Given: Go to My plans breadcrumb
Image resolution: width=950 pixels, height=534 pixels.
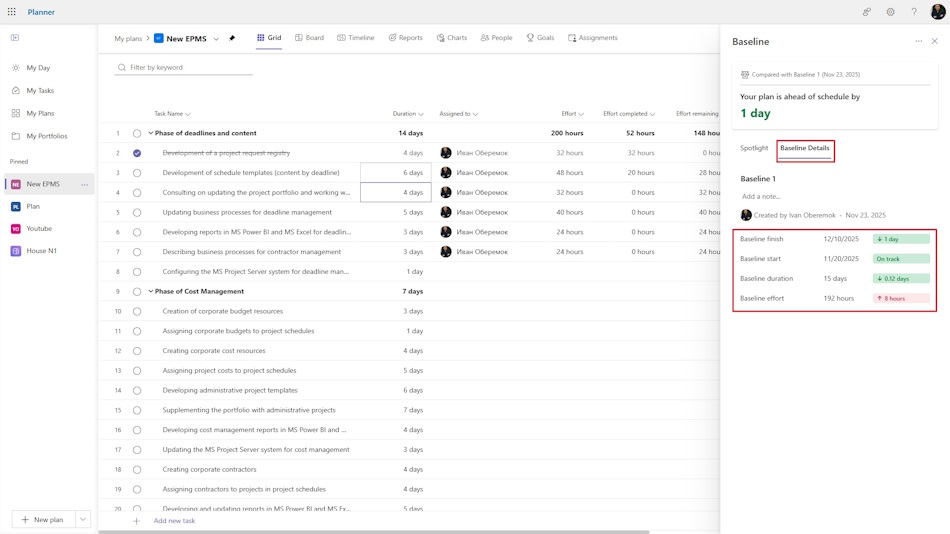Looking at the screenshot, I should coord(128,38).
